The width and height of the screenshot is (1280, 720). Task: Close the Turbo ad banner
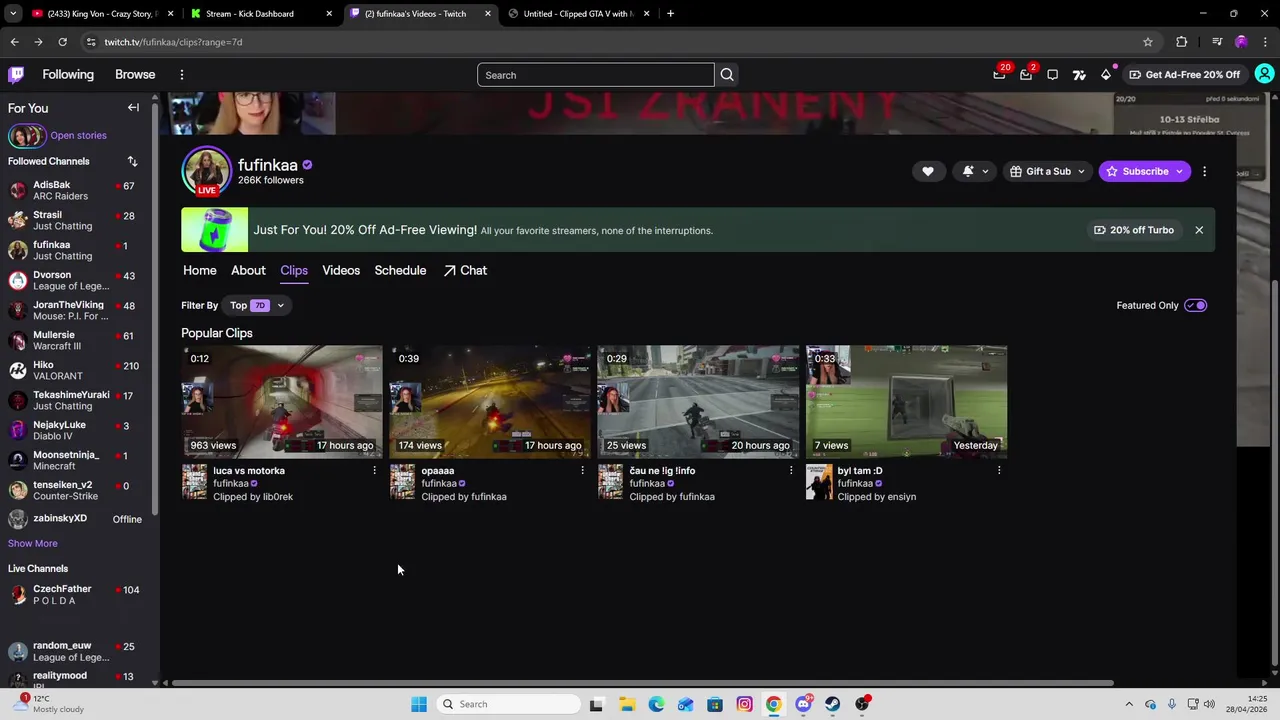[x=1199, y=230]
